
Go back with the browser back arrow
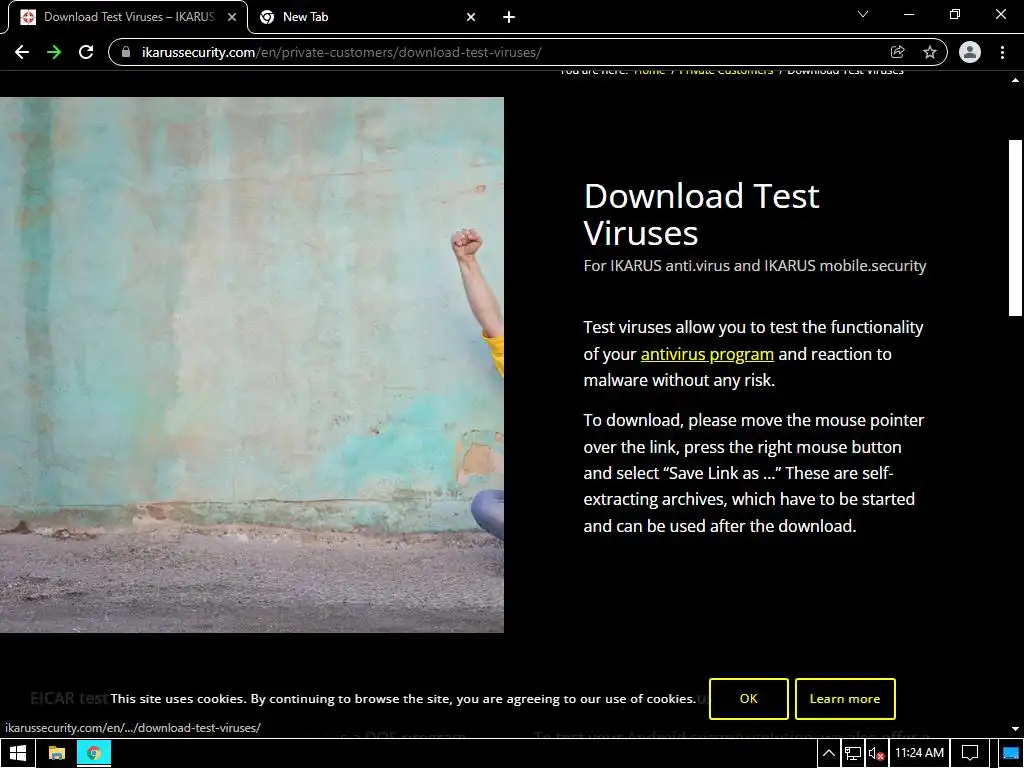point(22,52)
